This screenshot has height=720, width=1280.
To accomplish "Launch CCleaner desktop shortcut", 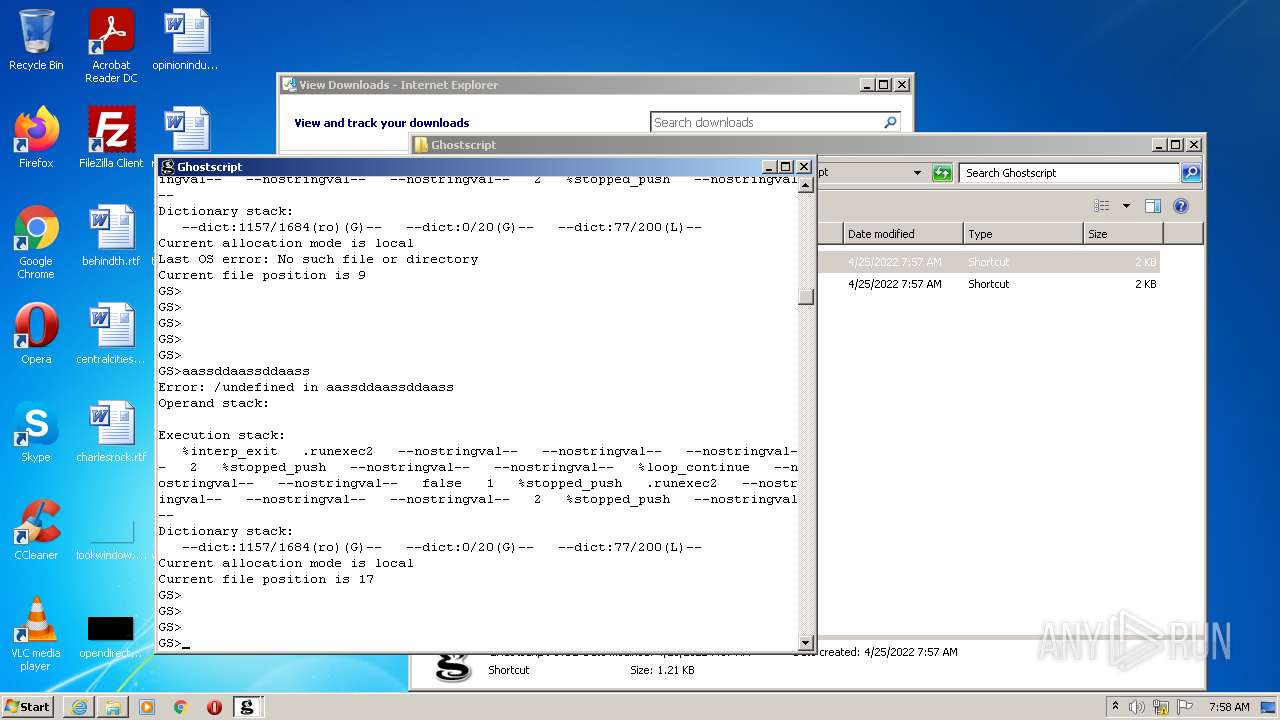I will [x=36, y=530].
